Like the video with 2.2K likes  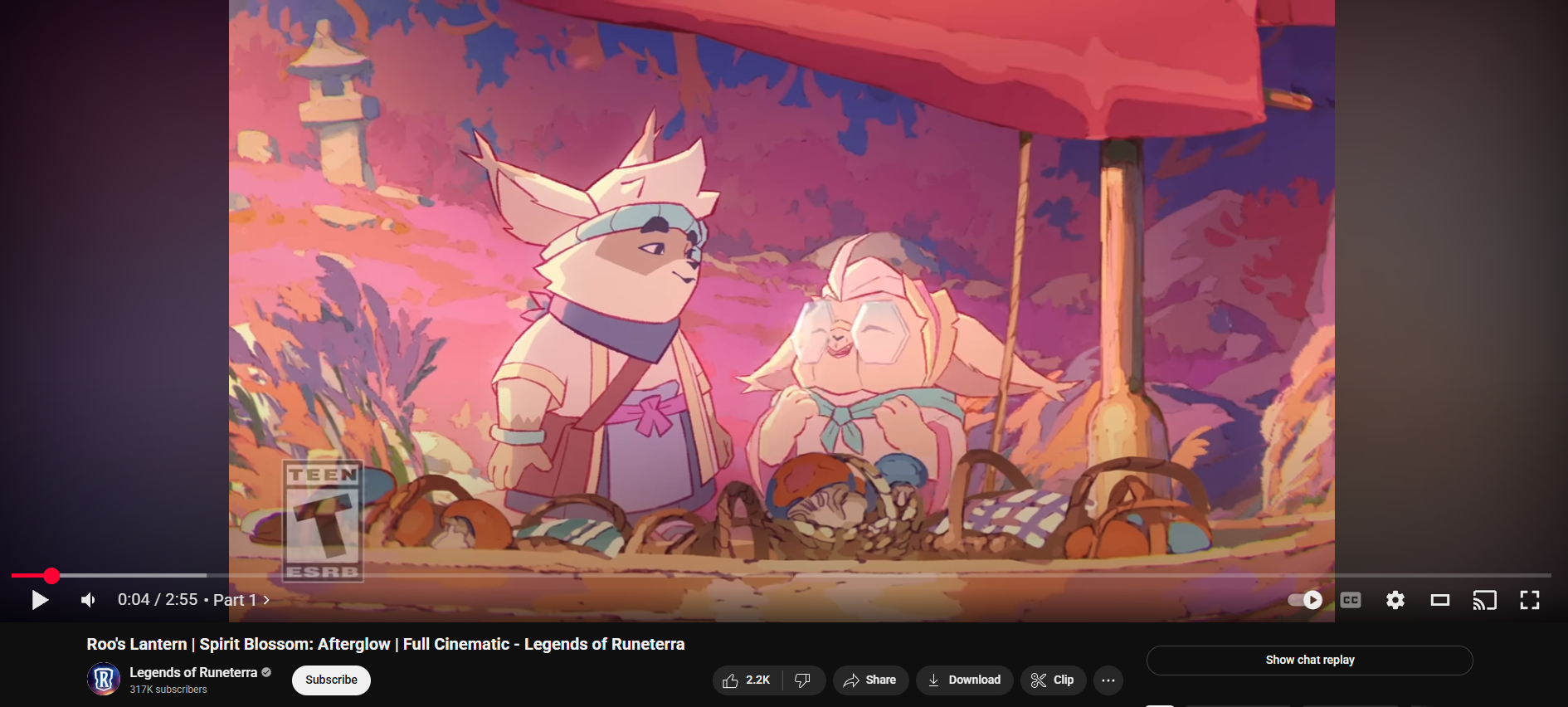click(x=746, y=680)
